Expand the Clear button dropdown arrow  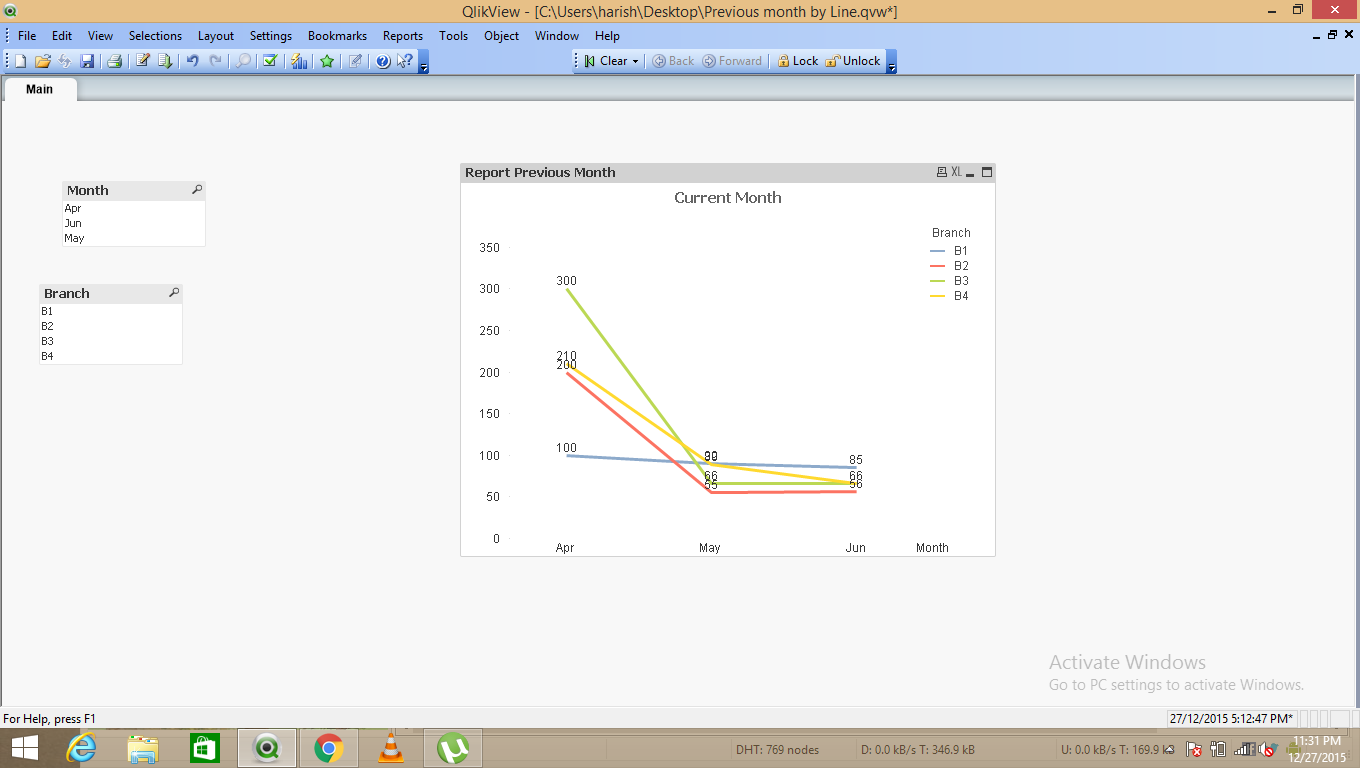coord(635,61)
